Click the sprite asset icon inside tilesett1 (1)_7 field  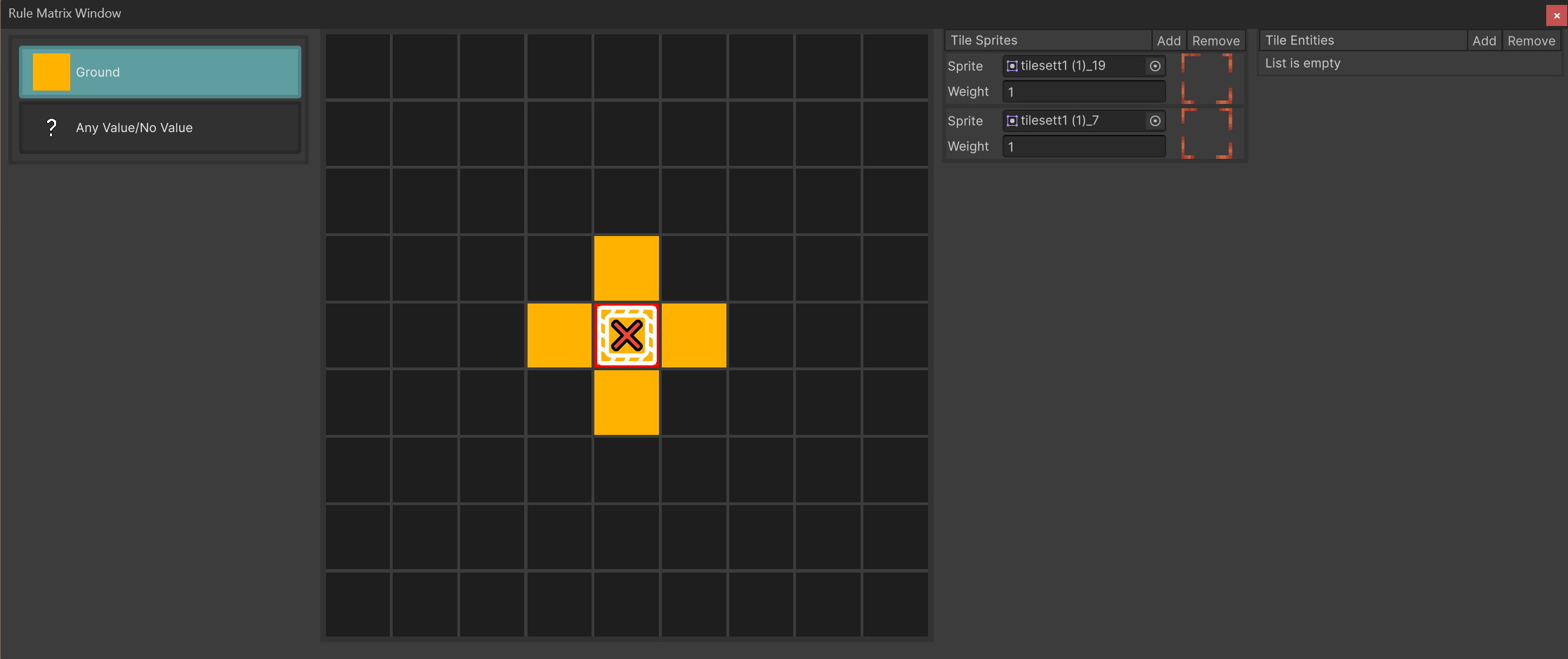point(1012,120)
